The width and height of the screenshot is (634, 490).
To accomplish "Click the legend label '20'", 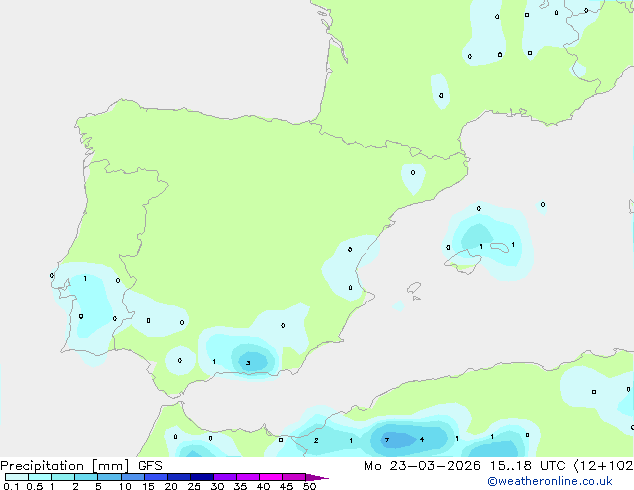I will pyautogui.click(x=171, y=486).
